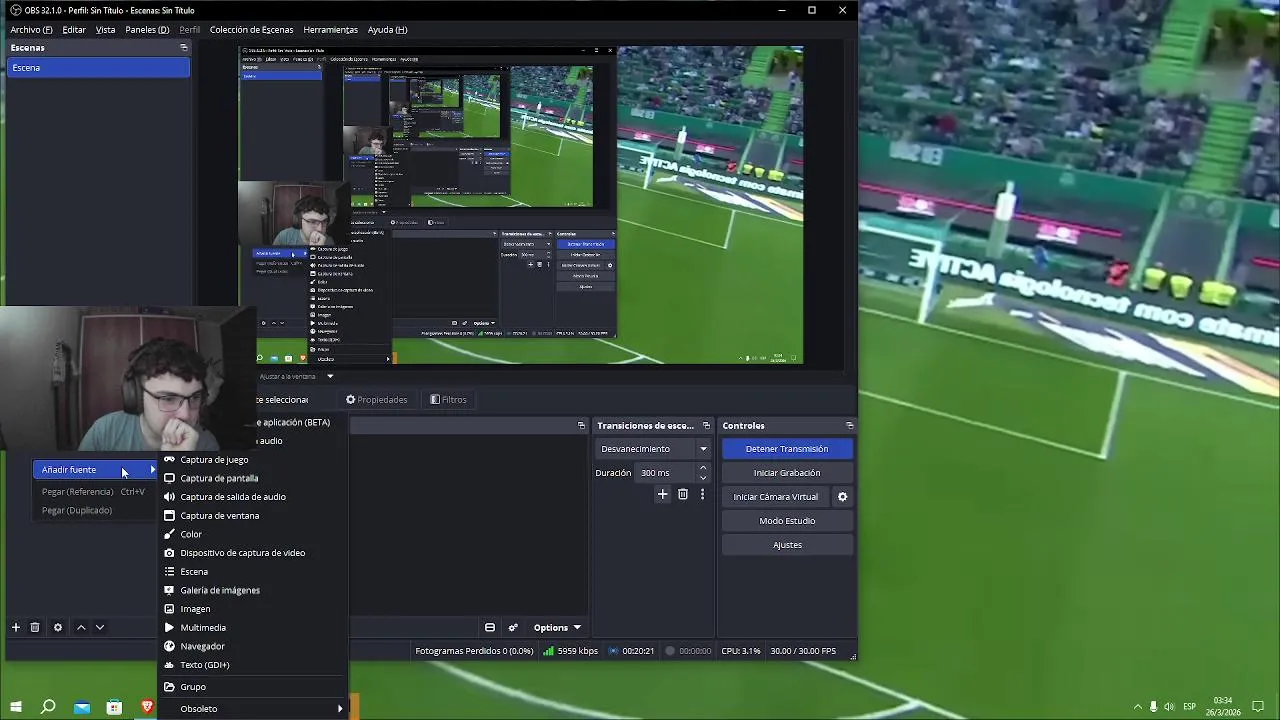Click the Captura de ventana window icon
Image resolution: width=1280 pixels, height=720 pixels.
pos(169,516)
